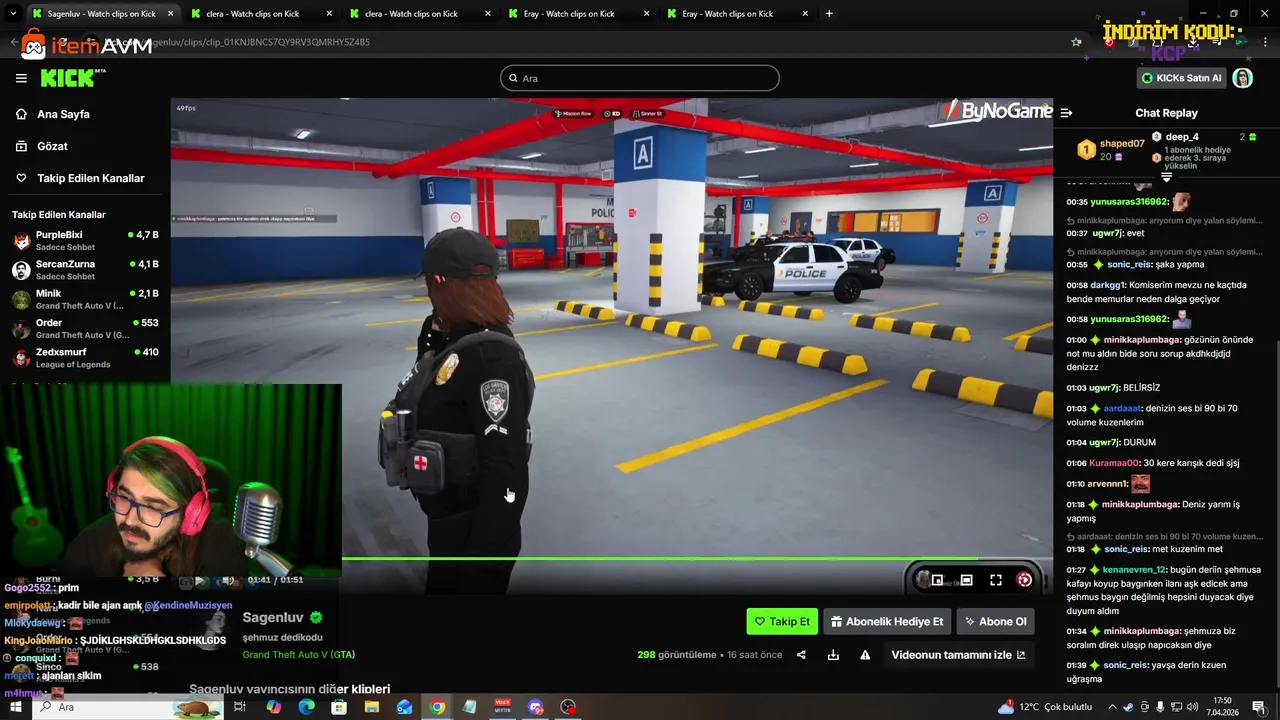Switch to first Eray clip tab
The height and width of the screenshot is (720, 1280).
(578, 14)
